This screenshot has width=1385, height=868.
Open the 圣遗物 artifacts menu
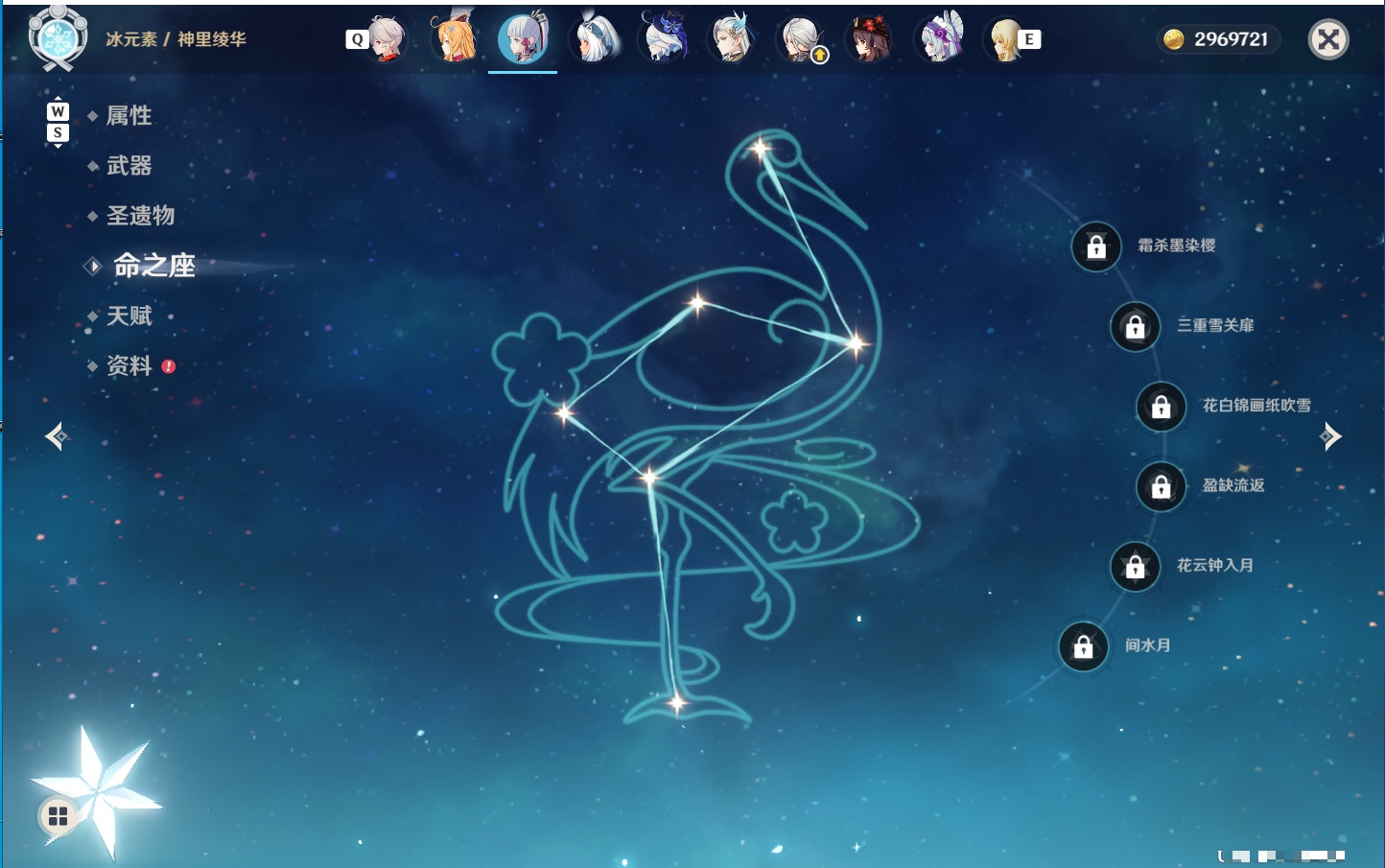[140, 216]
